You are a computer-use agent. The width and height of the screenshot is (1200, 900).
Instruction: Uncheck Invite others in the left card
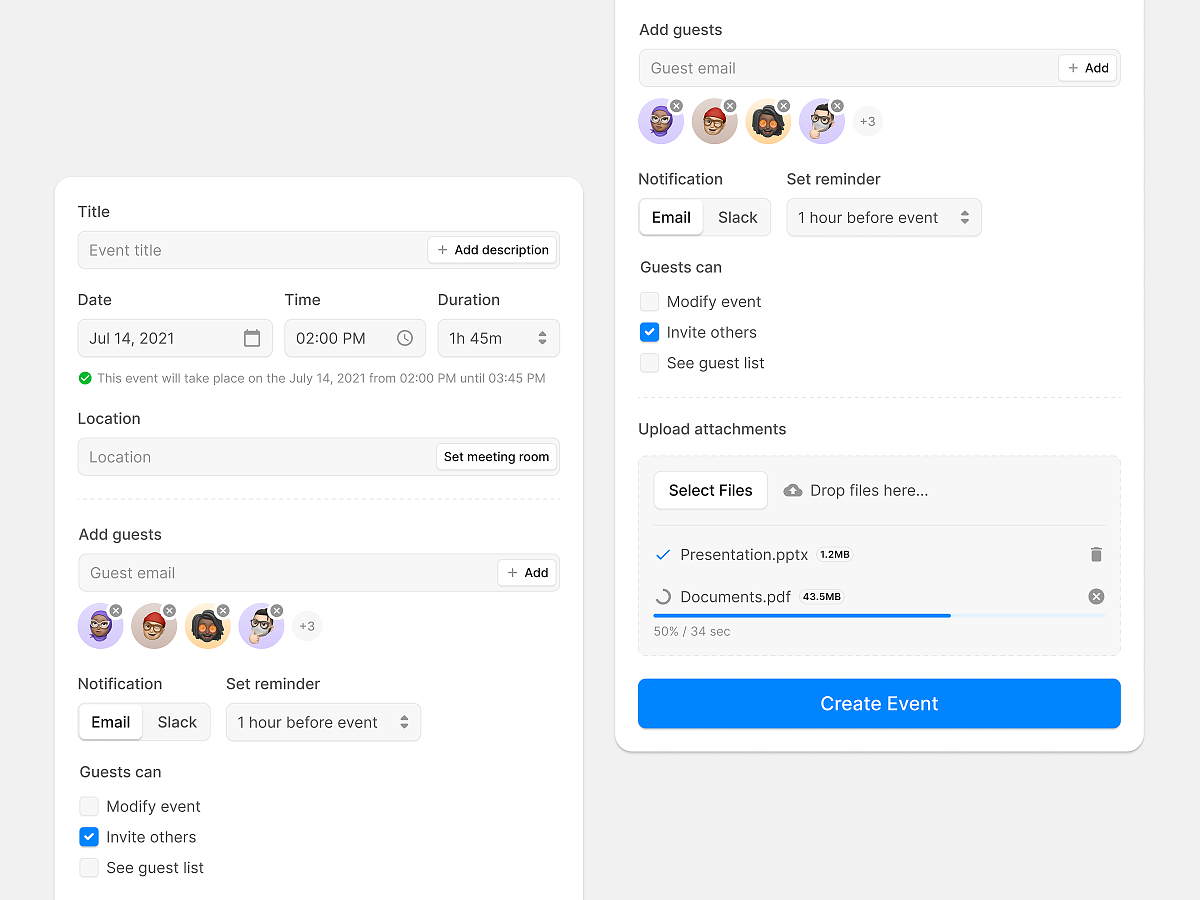click(x=89, y=837)
